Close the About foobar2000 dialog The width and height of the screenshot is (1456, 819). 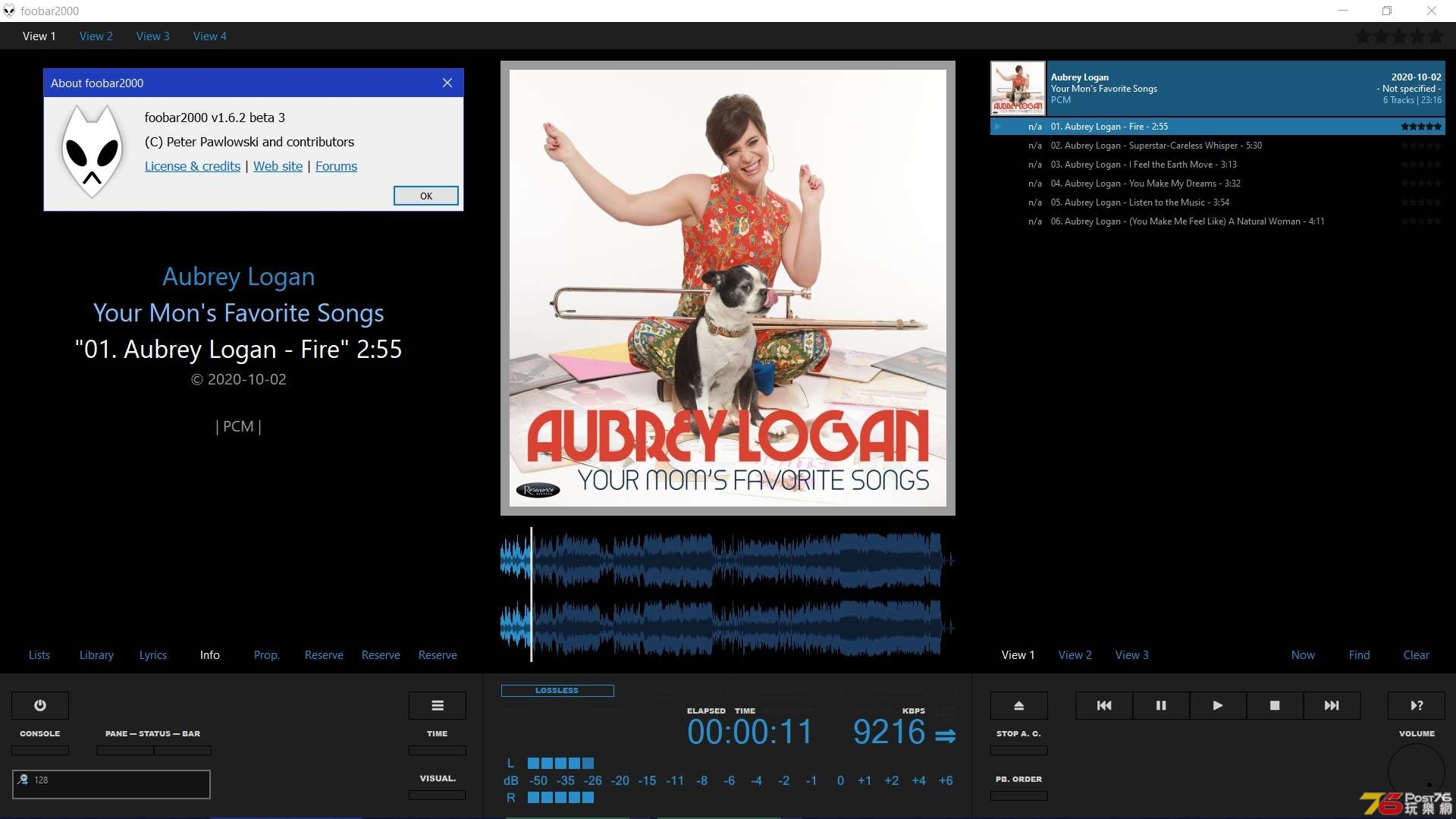tap(447, 83)
